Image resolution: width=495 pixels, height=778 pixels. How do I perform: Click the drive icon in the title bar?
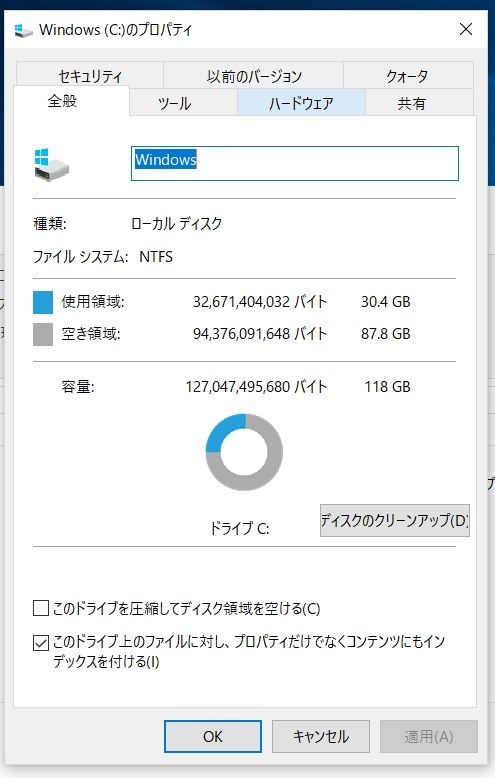pyautogui.click(x=23, y=30)
